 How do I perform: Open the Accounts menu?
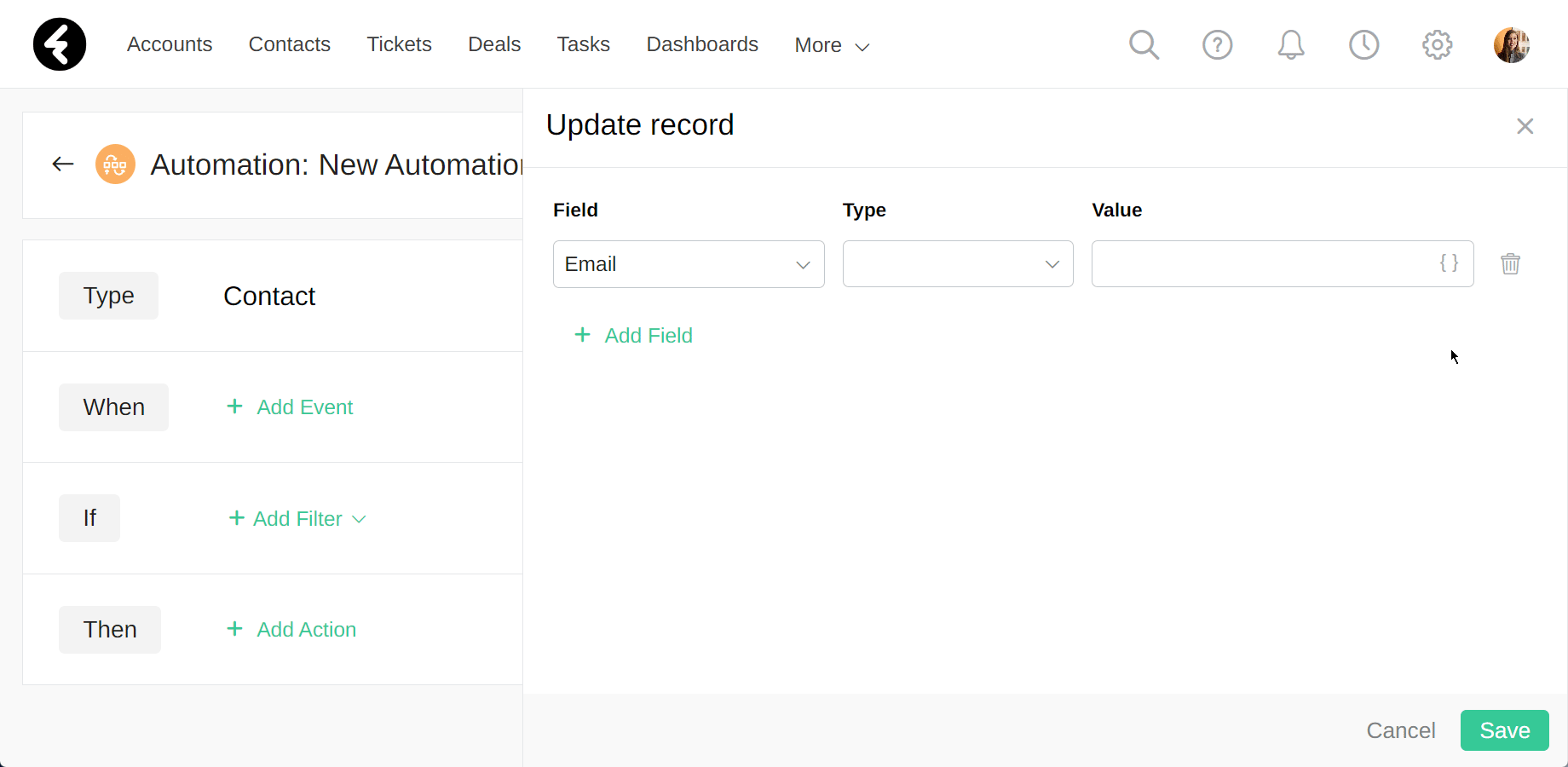click(170, 44)
